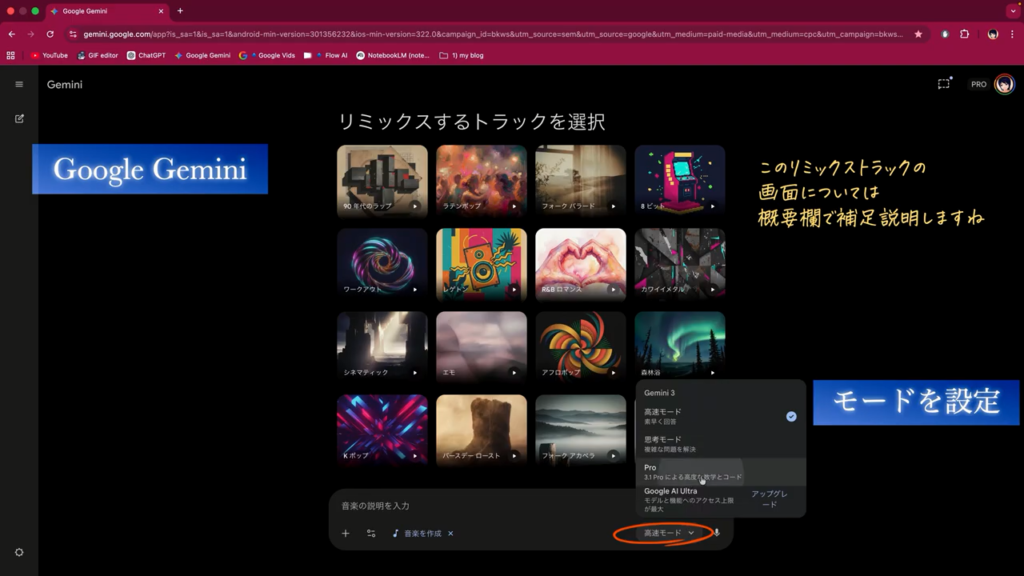Bookmark this page with the star icon
This screenshot has height=576, width=1024.
coord(918,34)
